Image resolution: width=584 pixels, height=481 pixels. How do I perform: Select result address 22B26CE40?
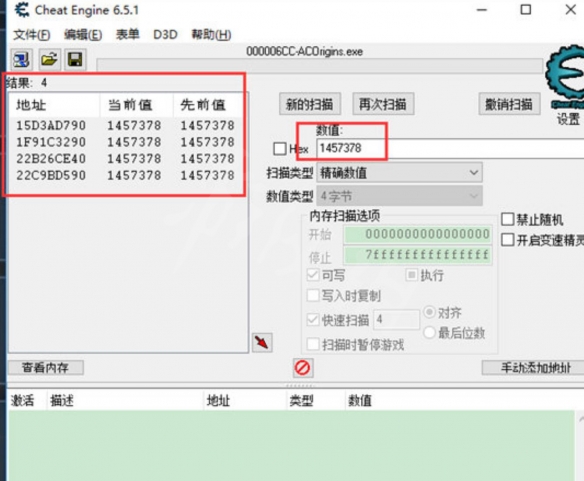point(51,159)
